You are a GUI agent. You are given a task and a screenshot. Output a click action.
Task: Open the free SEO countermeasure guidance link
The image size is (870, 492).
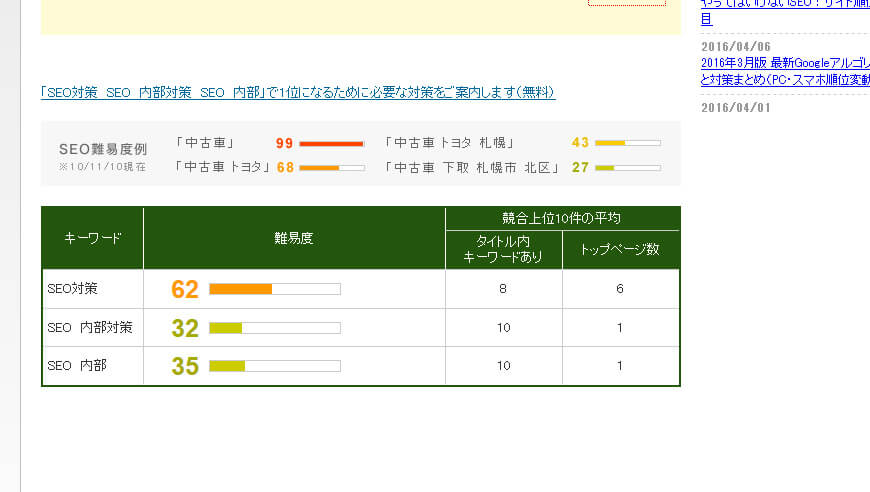tap(297, 92)
